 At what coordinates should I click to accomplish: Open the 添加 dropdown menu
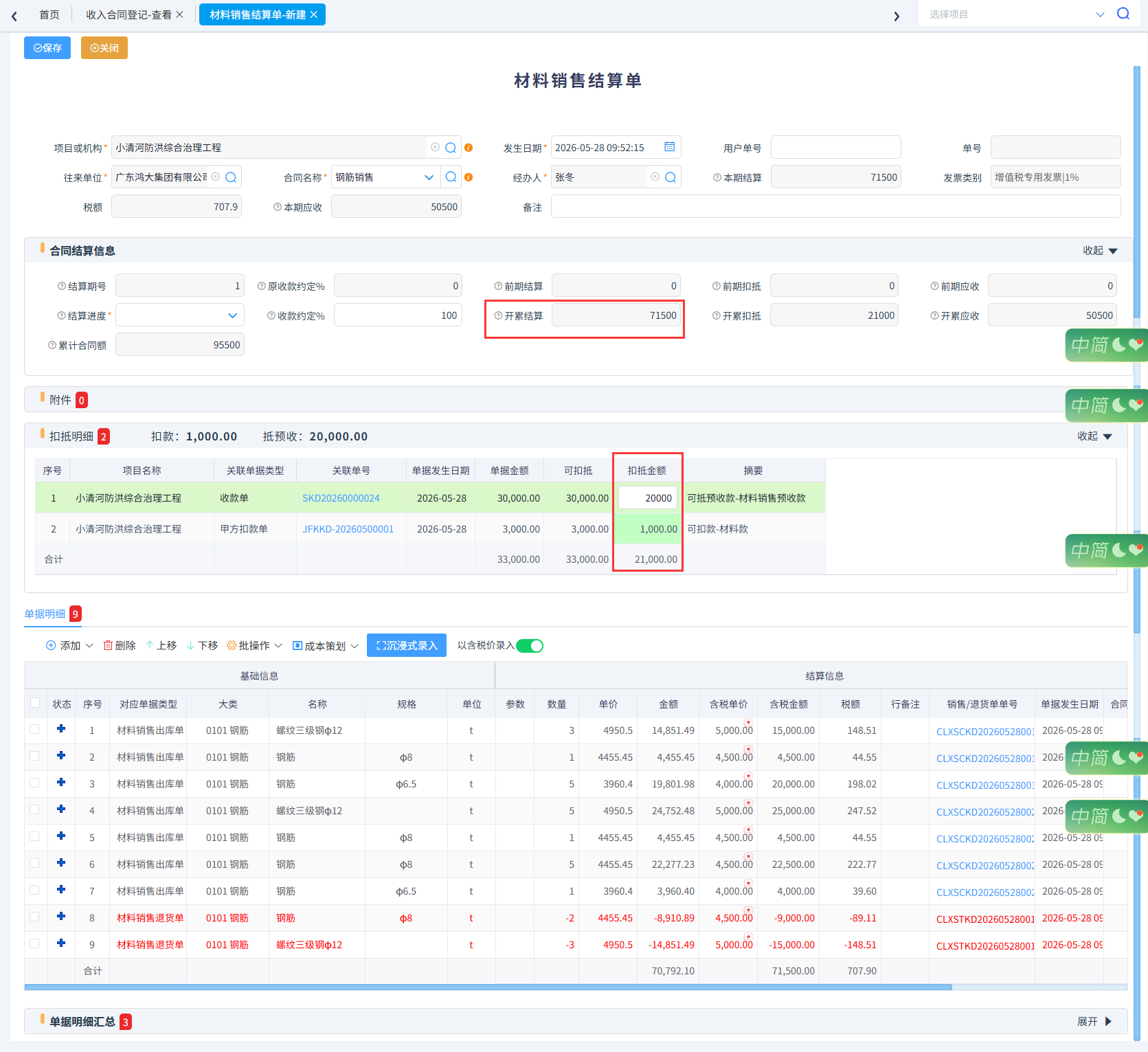coord(69,645)
